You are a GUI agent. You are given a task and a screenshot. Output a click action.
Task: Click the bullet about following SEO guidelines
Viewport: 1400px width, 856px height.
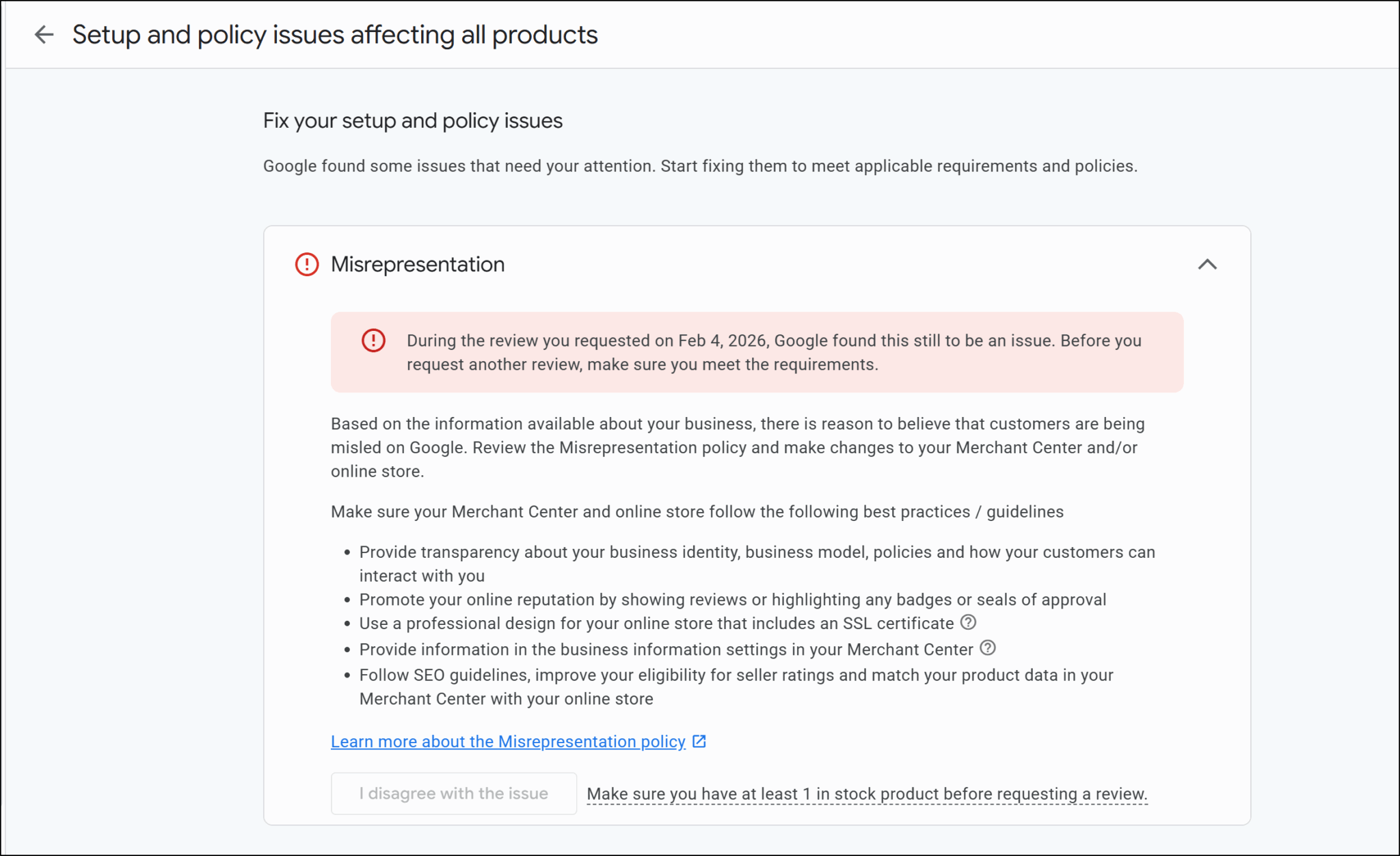click(736, 686)
